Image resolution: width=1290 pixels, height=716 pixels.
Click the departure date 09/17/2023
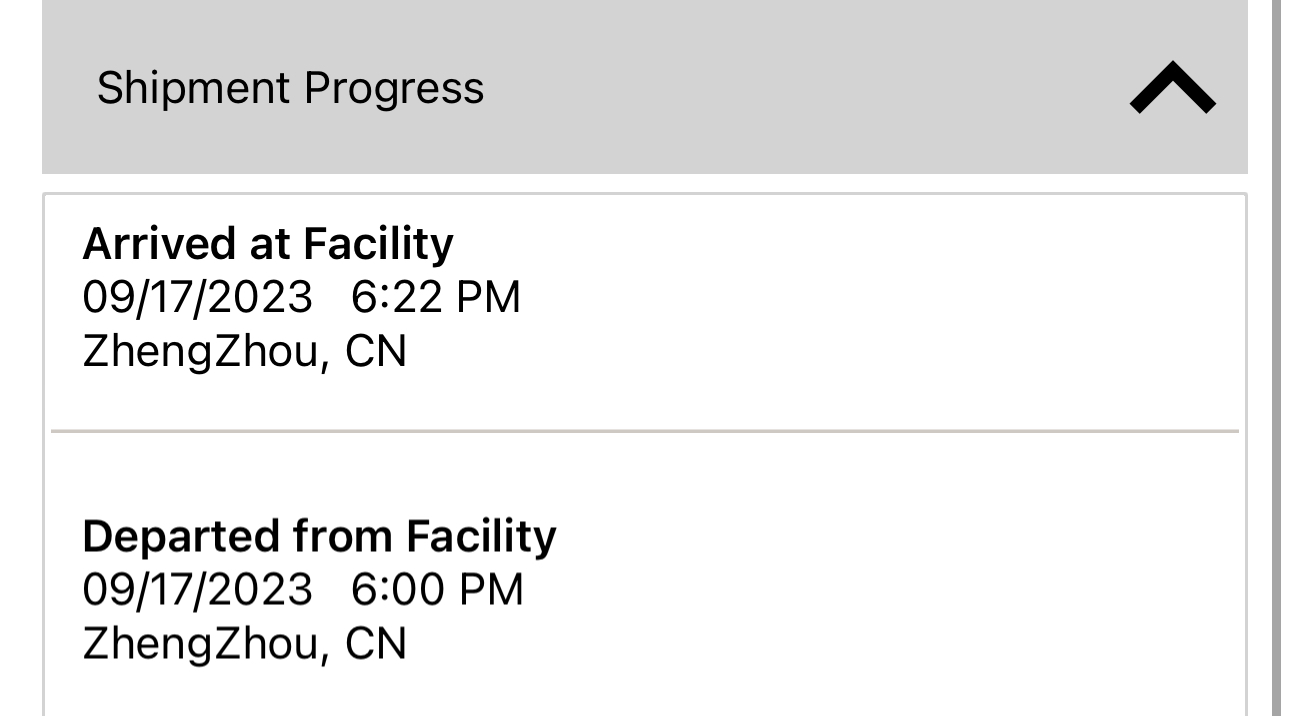197,589
